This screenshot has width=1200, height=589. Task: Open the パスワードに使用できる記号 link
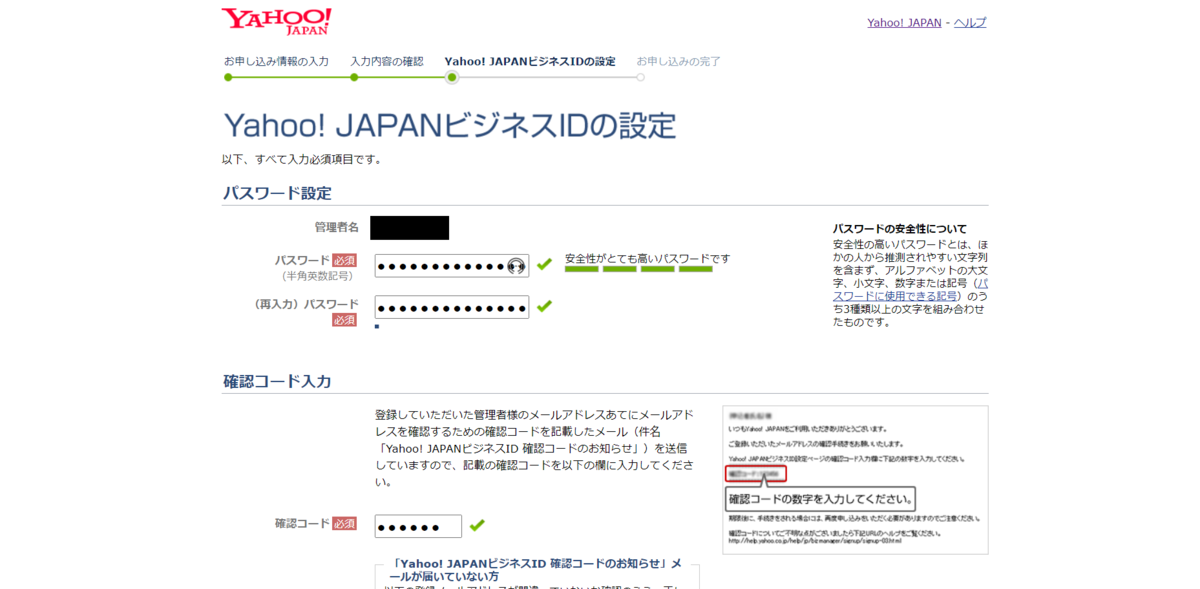(910, 289)
